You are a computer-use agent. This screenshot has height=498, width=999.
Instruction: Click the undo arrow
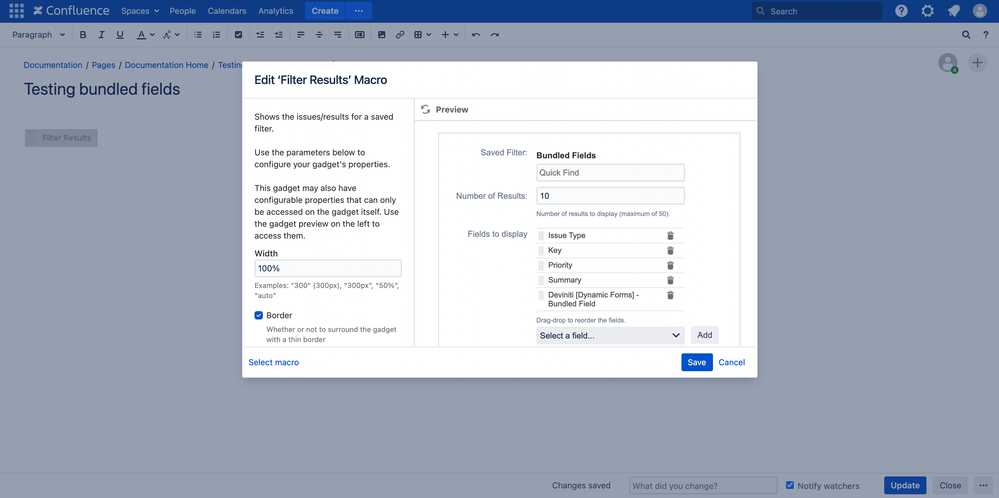point(476,35)
